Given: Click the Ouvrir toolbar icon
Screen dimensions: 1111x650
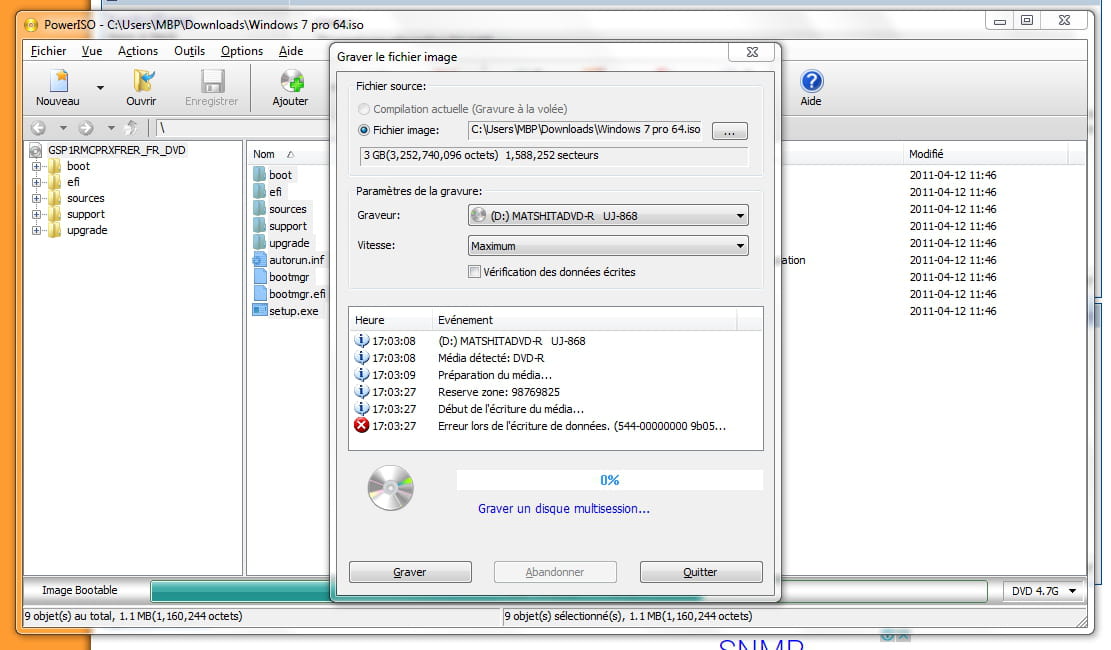Looking at the screenshot, I should 142,81.
